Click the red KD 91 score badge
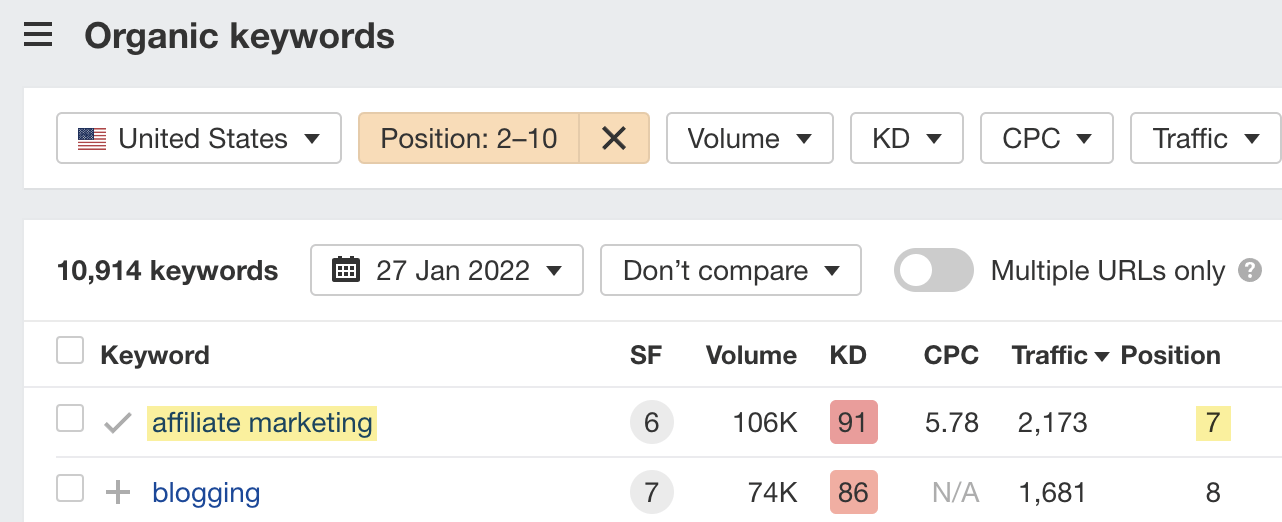Screen dimensions: 1282x522 coord(853,423)
